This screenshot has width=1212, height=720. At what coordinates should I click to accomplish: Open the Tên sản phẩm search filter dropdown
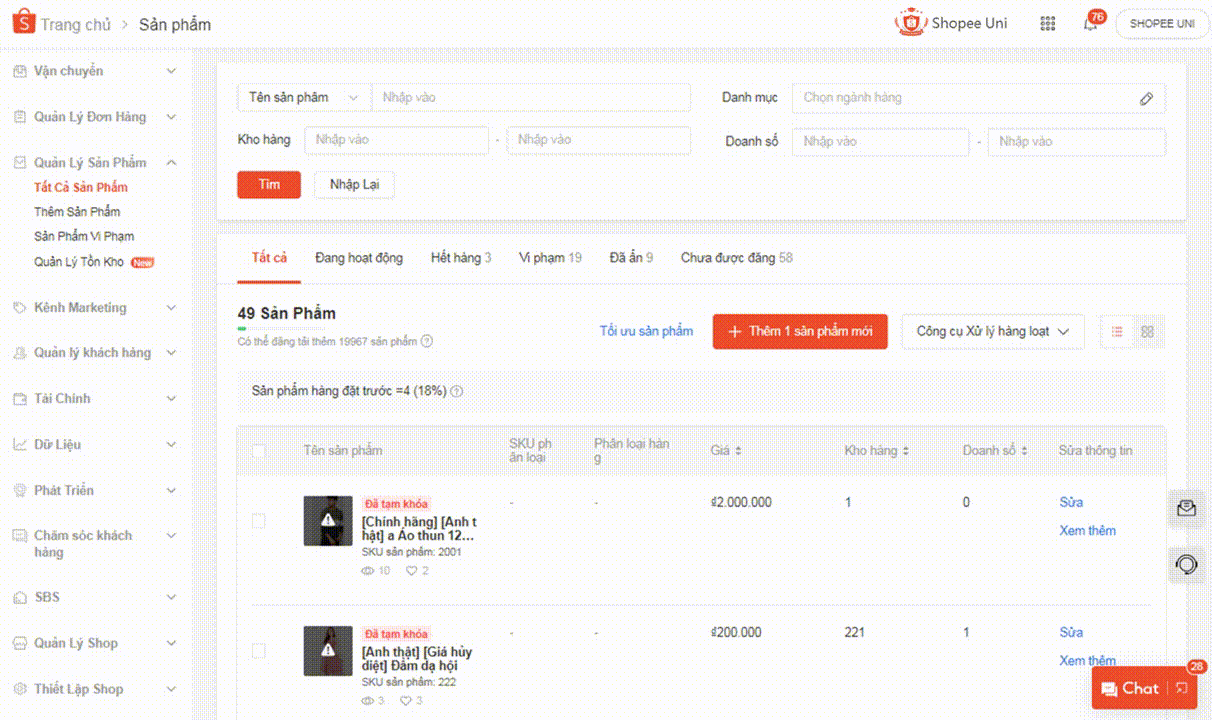302,97
